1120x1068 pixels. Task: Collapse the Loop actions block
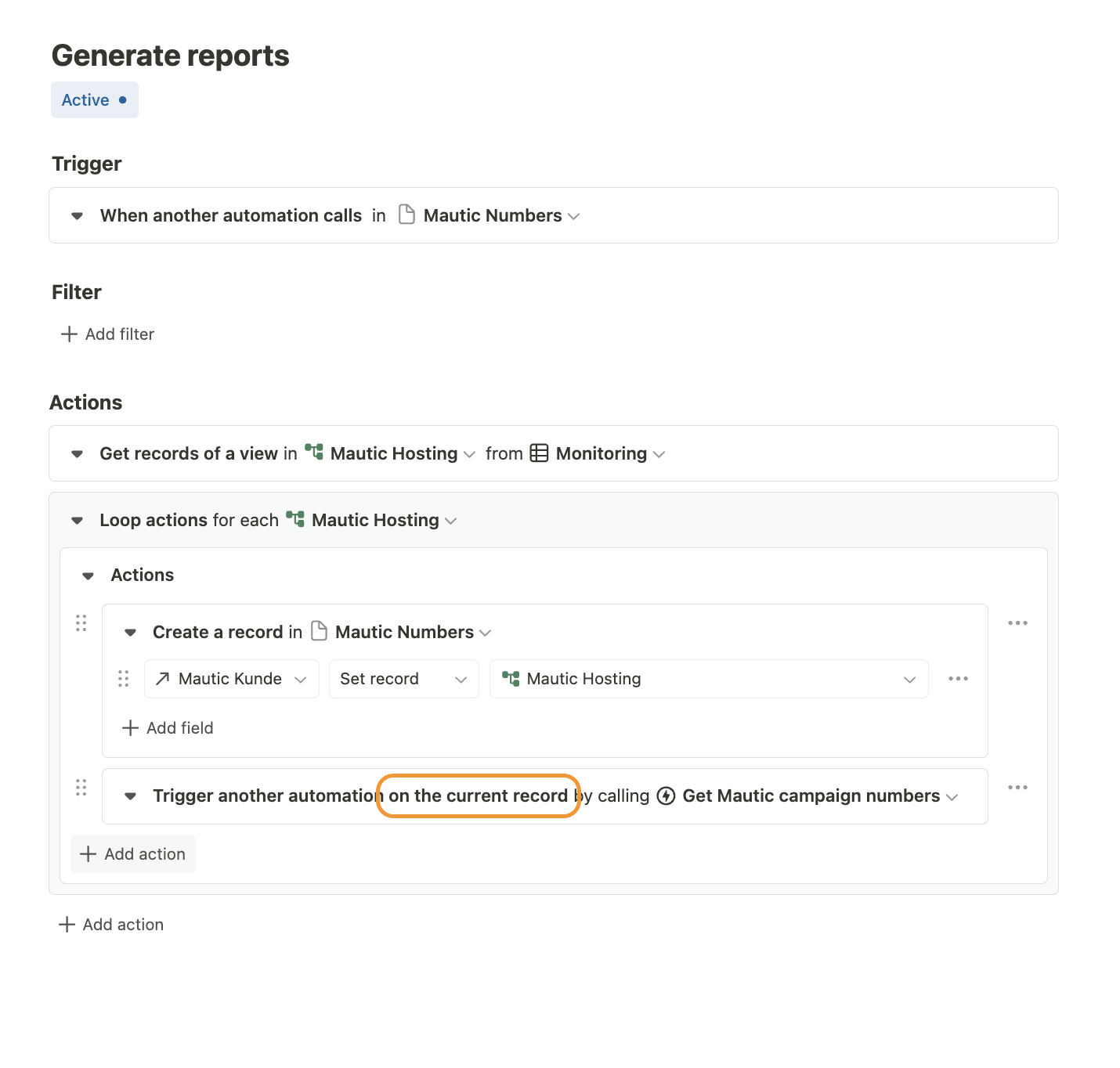pyautogui.click(x=77, y=521)
